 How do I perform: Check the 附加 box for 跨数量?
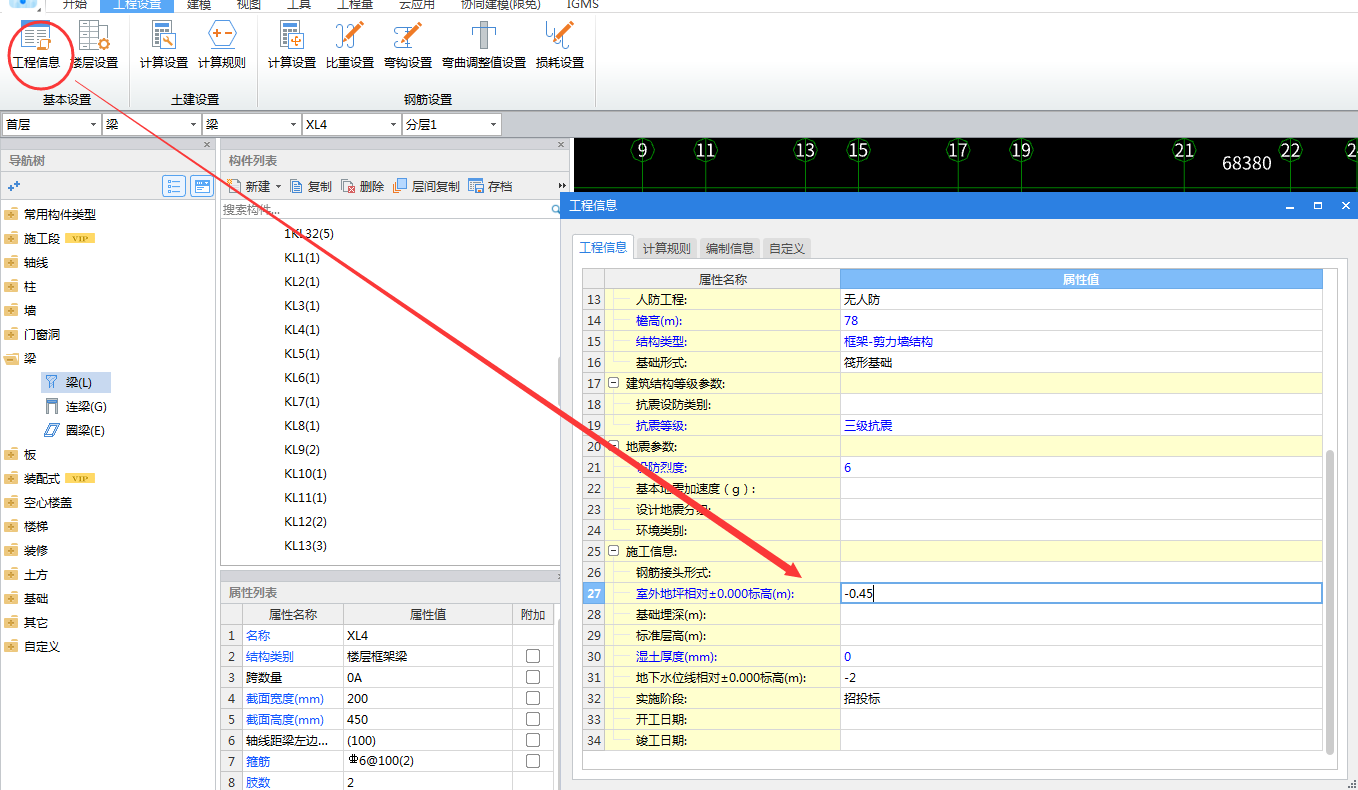coord(533,677)
